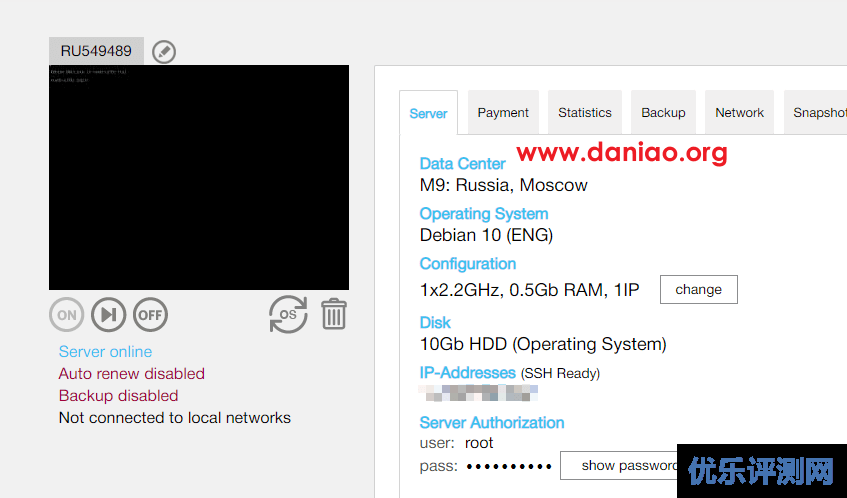Click the IP-Addresses heading

coord(468,373)
